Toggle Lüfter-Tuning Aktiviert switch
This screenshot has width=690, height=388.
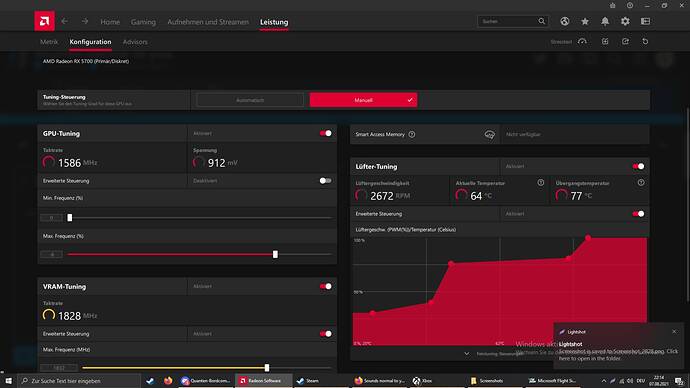tap(639, 166)
